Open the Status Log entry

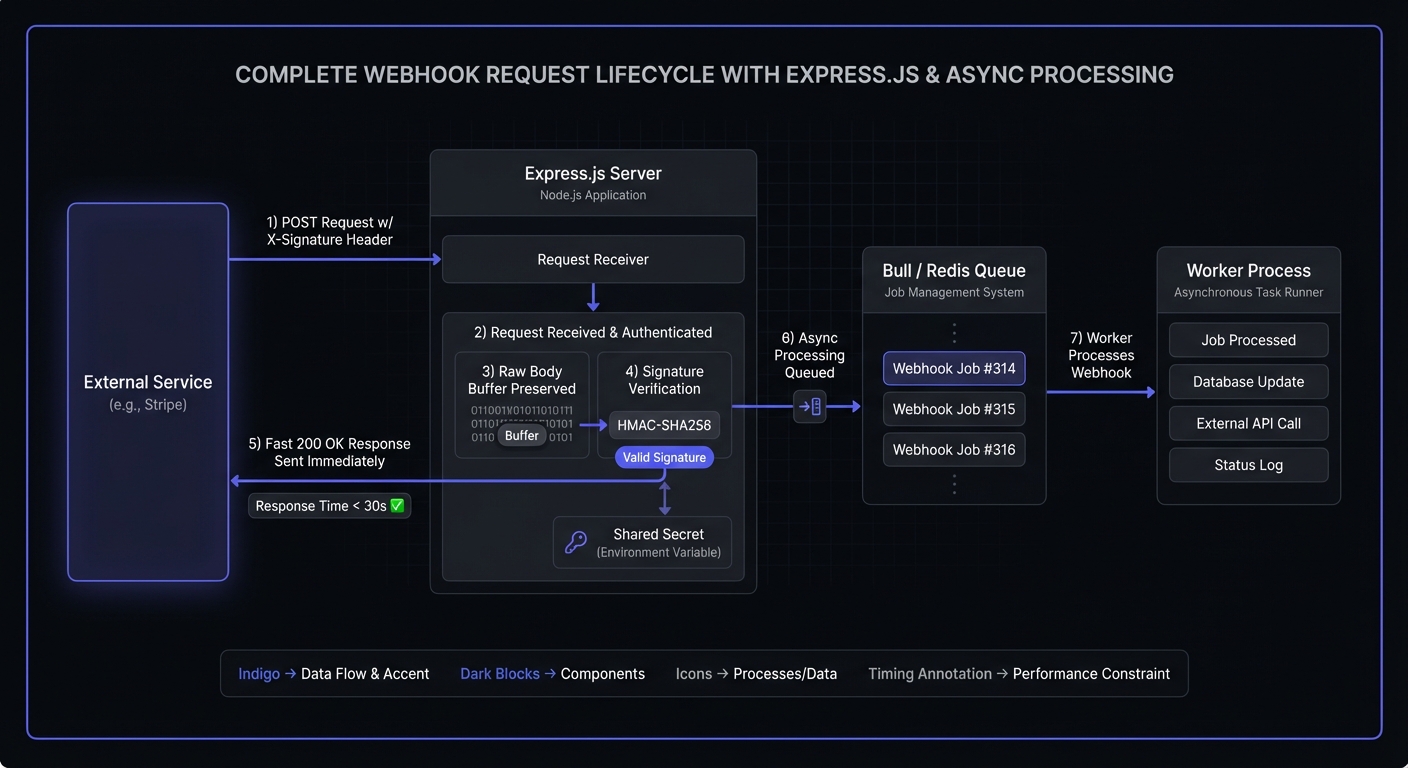(x=1248, y=465)
